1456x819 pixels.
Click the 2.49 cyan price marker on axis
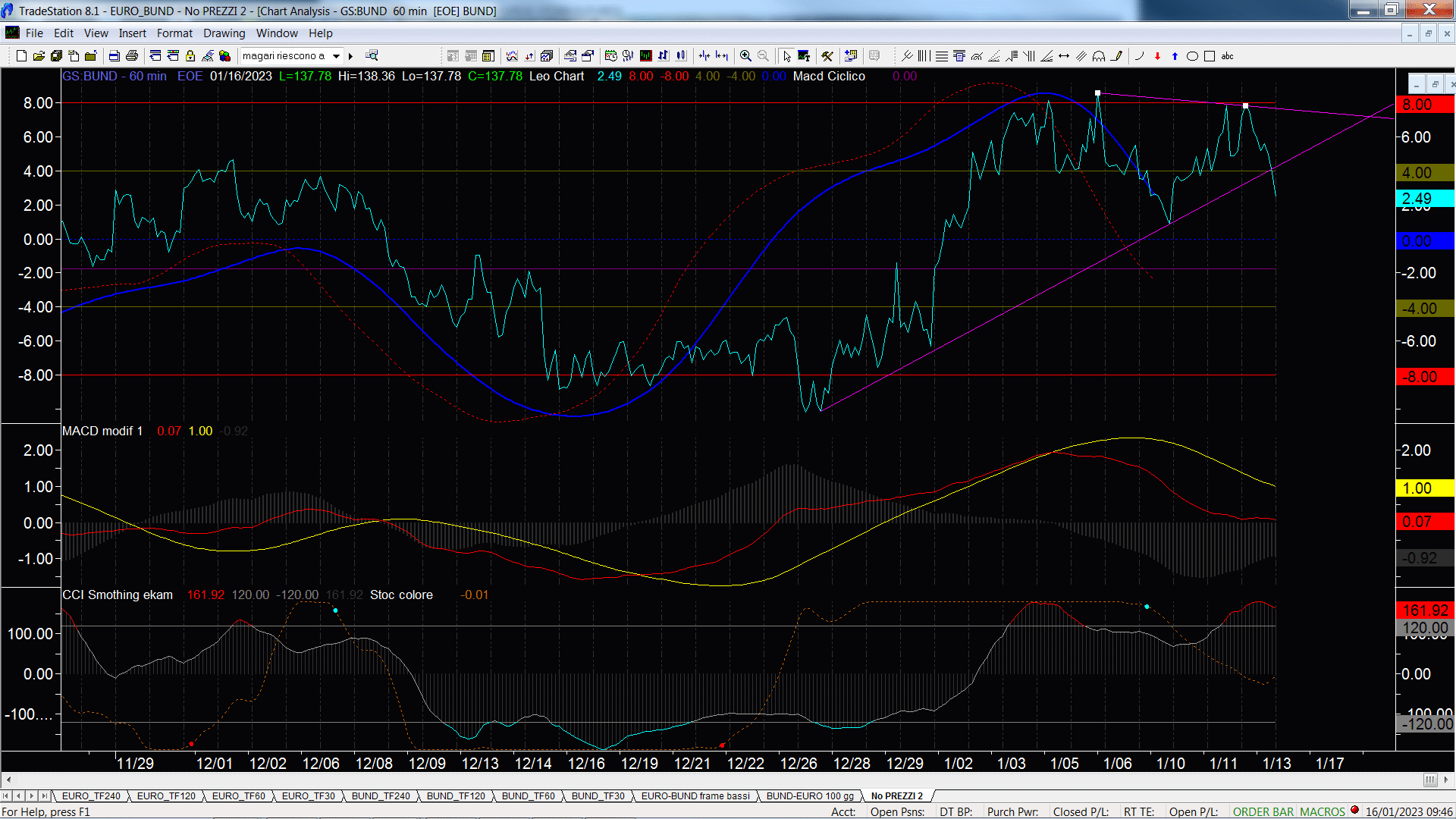[1425, 199]
